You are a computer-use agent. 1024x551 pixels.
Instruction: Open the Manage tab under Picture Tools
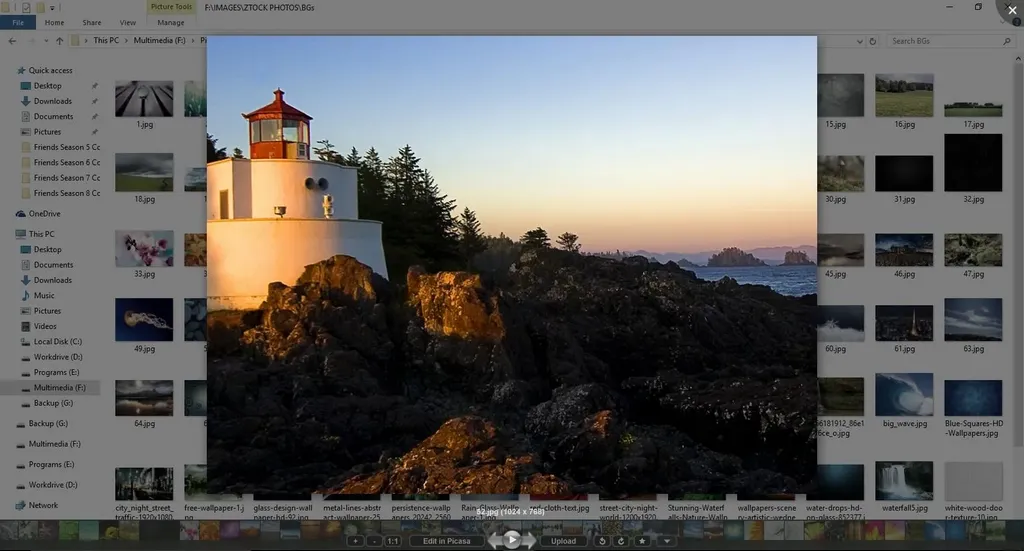pyautogui.click(x=170, y=22)
